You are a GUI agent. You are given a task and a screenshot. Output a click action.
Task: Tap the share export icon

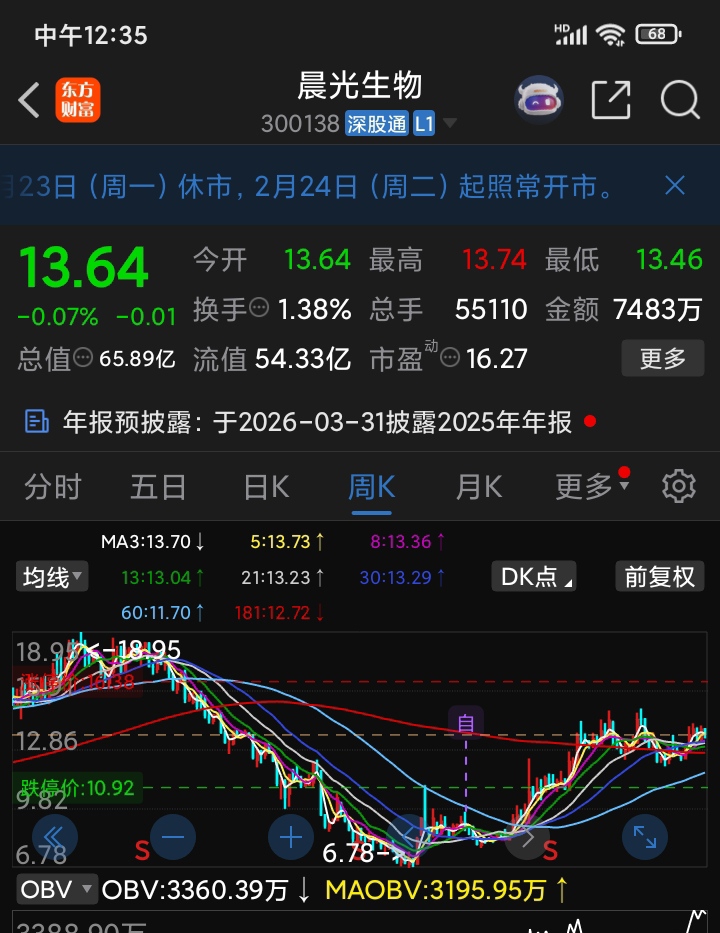[x=611, y=99]
